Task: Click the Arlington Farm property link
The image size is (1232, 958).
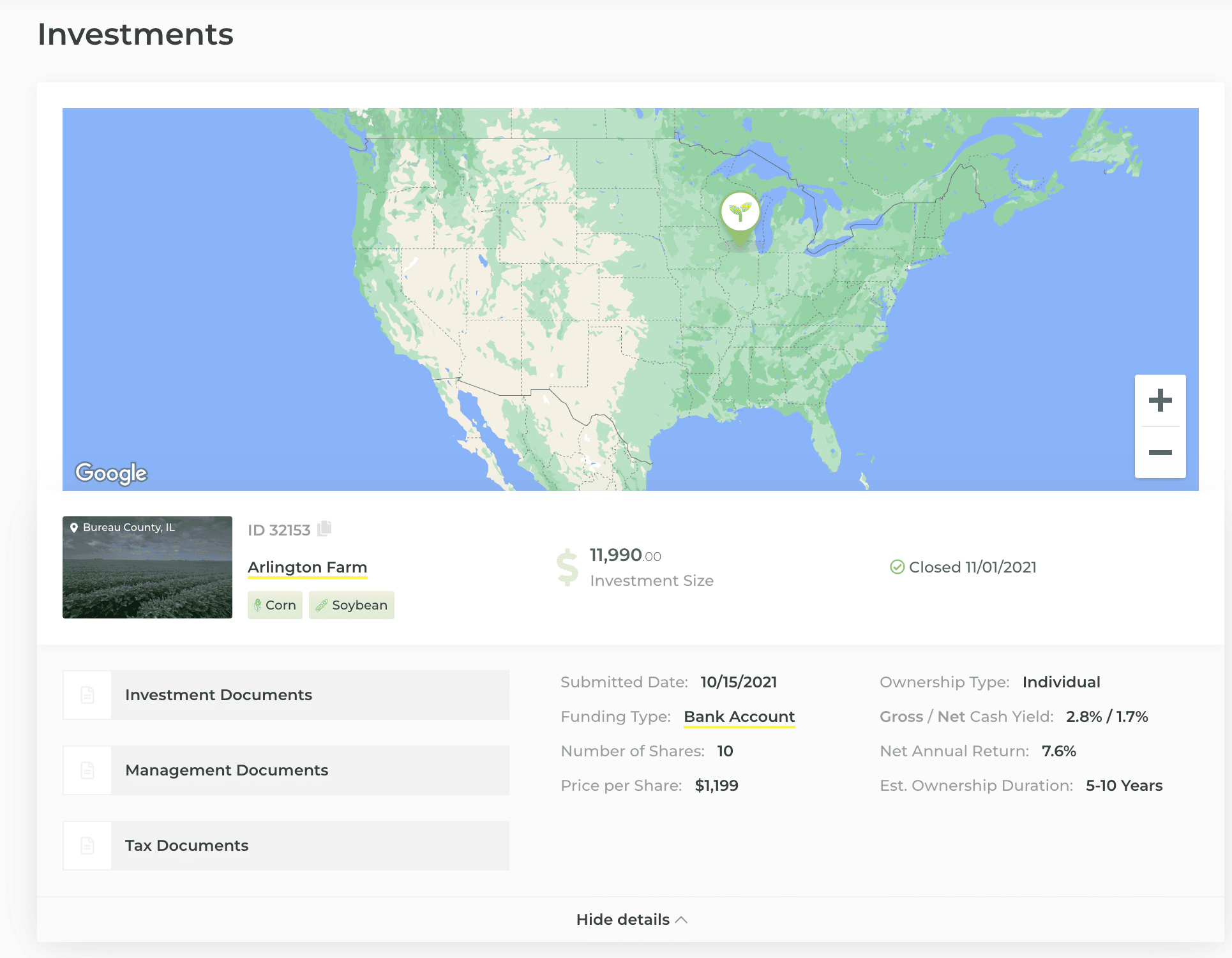Action: [307, 567]
